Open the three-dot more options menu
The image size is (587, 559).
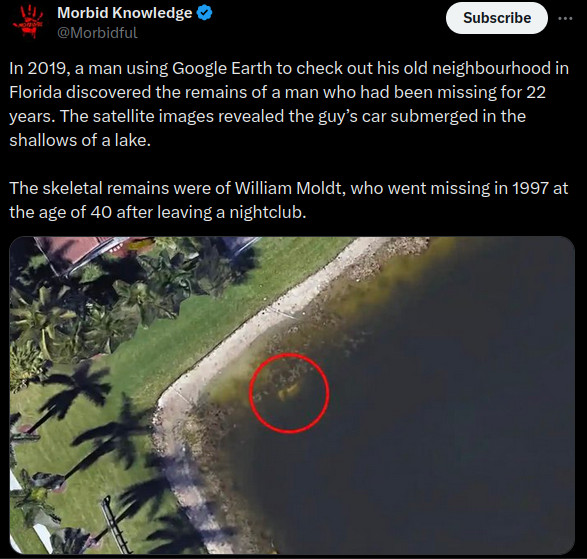[565, 18]
